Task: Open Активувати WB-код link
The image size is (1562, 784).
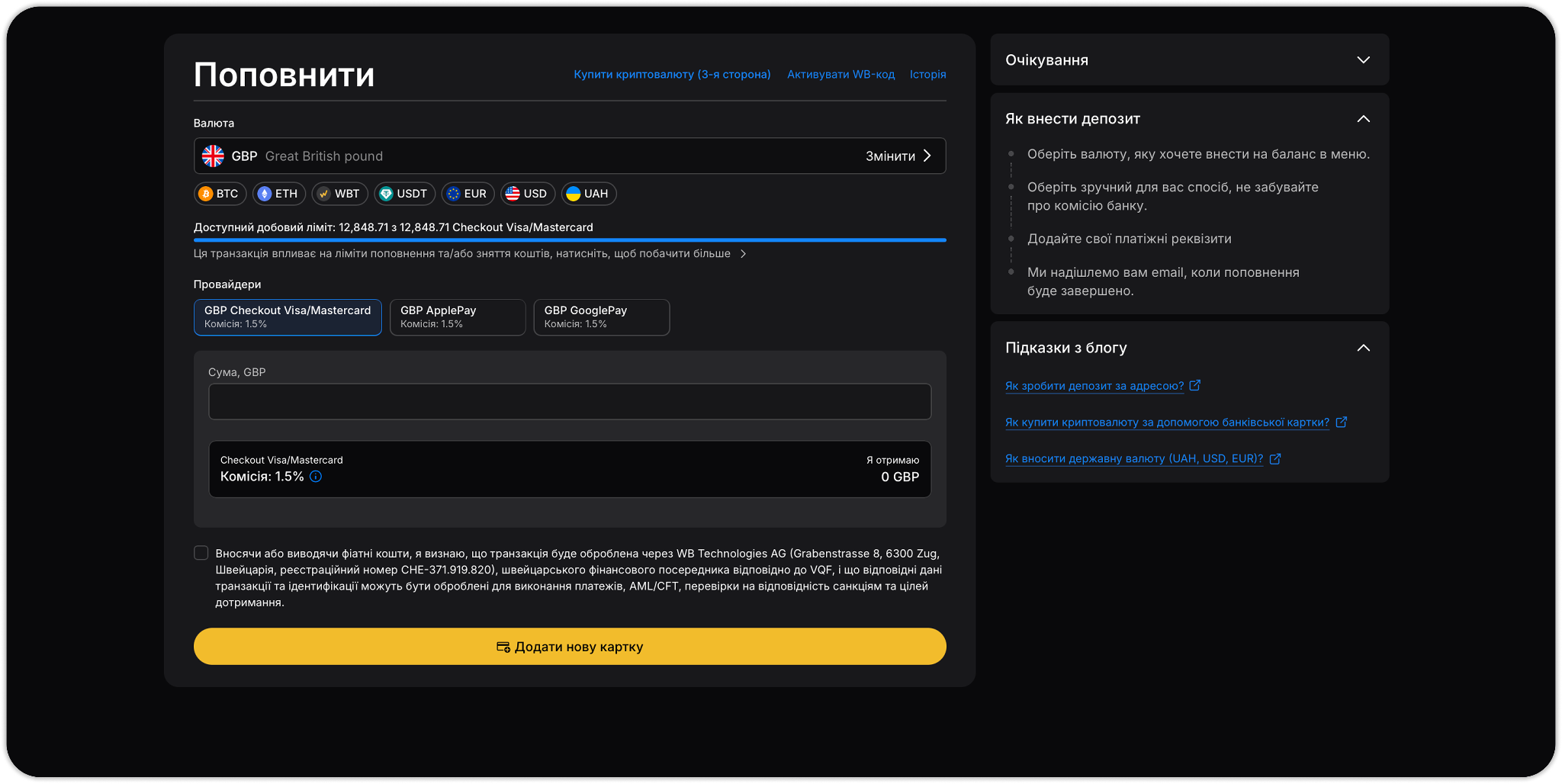Action: 840,75
